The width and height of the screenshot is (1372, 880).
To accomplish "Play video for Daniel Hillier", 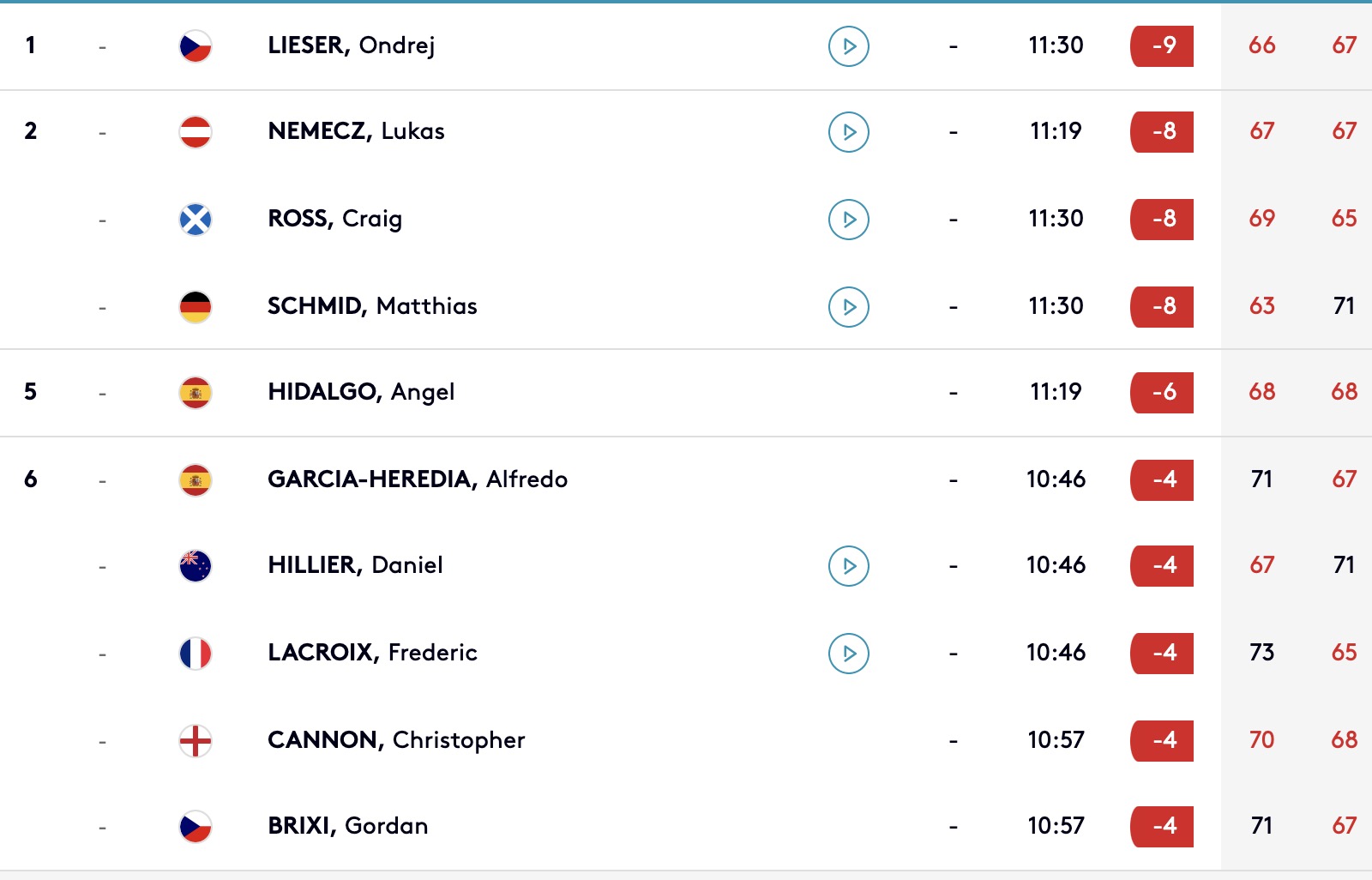I will coord(849,566).
